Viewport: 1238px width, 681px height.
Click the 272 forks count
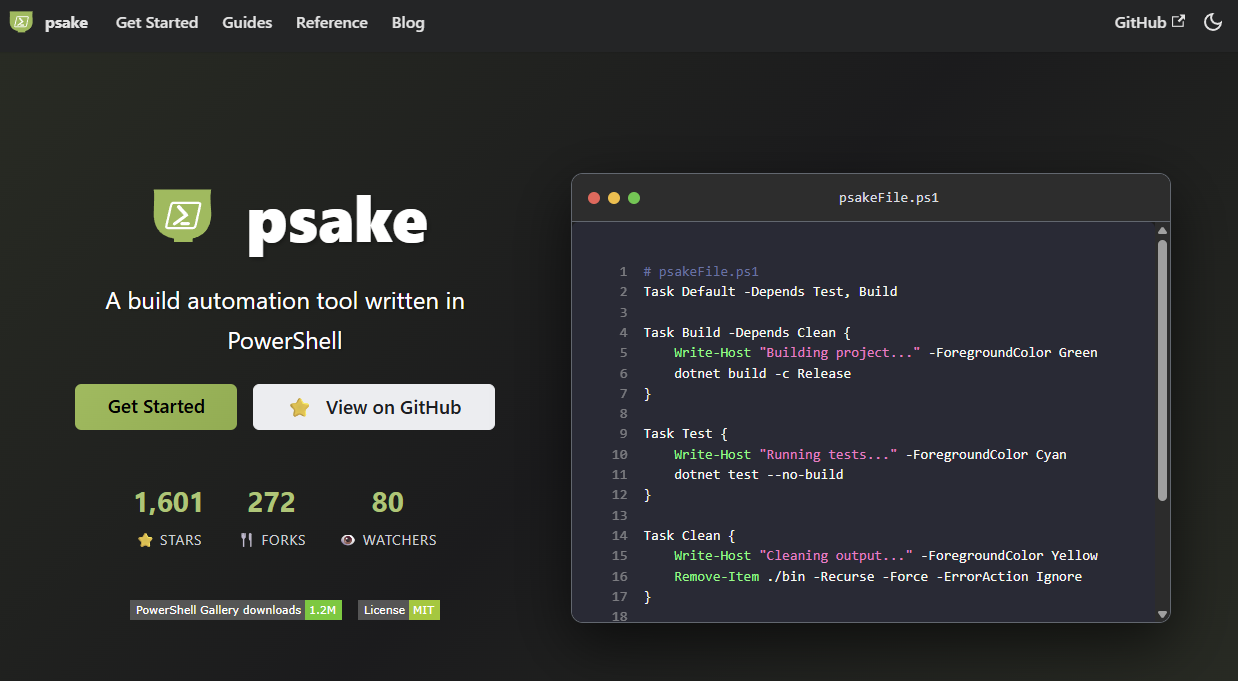(272, 502)
